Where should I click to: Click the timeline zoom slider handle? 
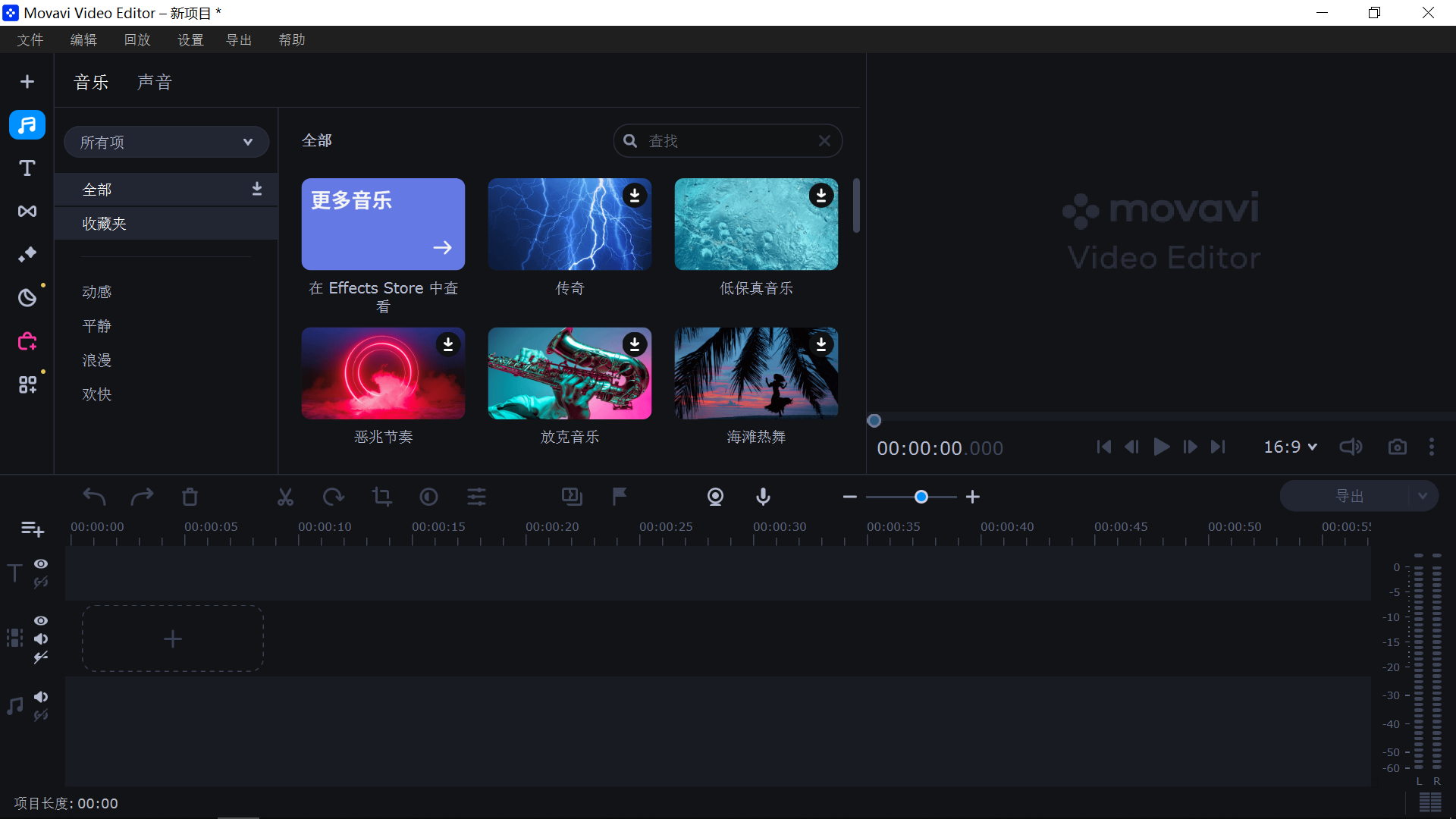coord(921,497)
